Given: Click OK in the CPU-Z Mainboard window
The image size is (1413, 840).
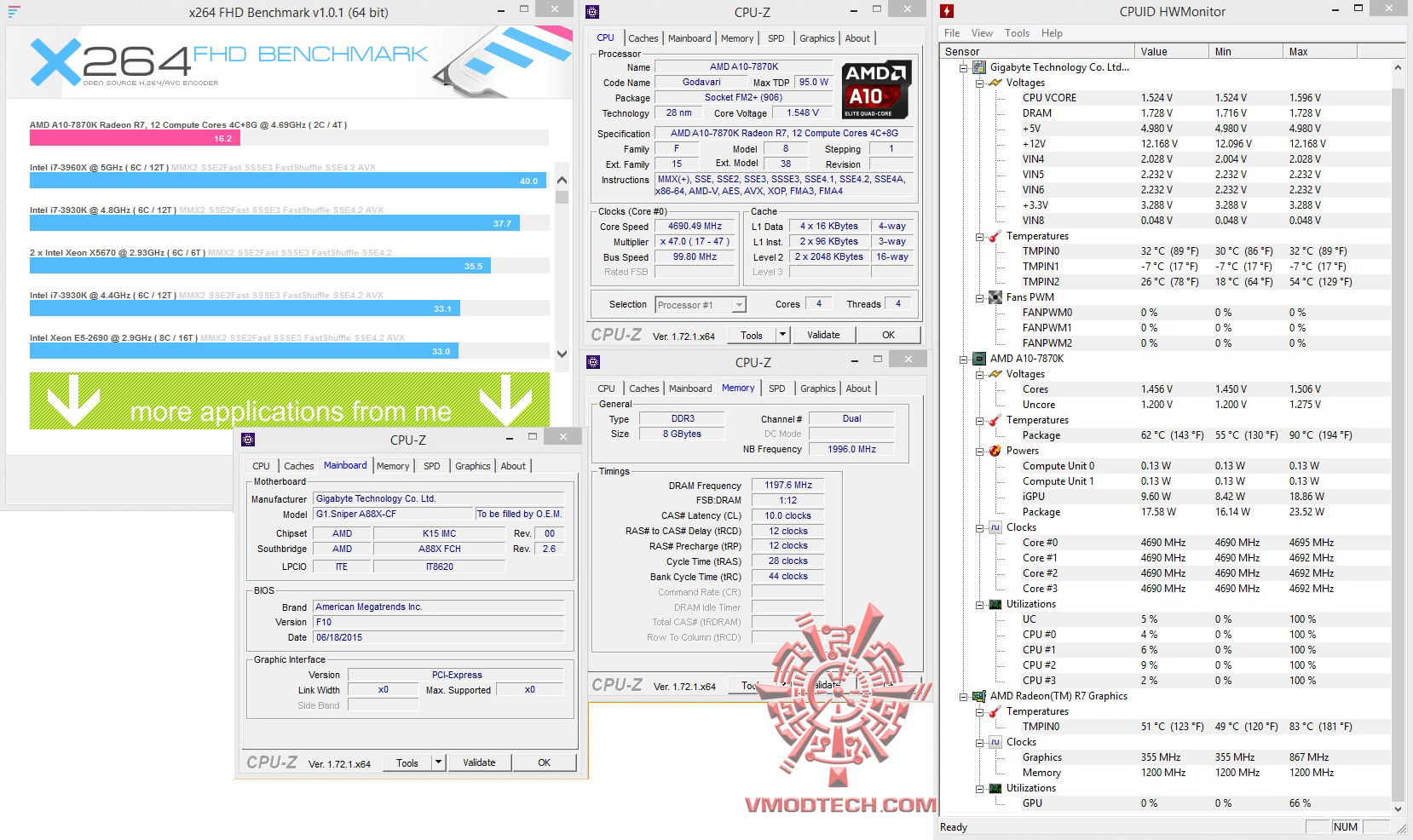Looking at the screenshot, I should tap(544, 762).
